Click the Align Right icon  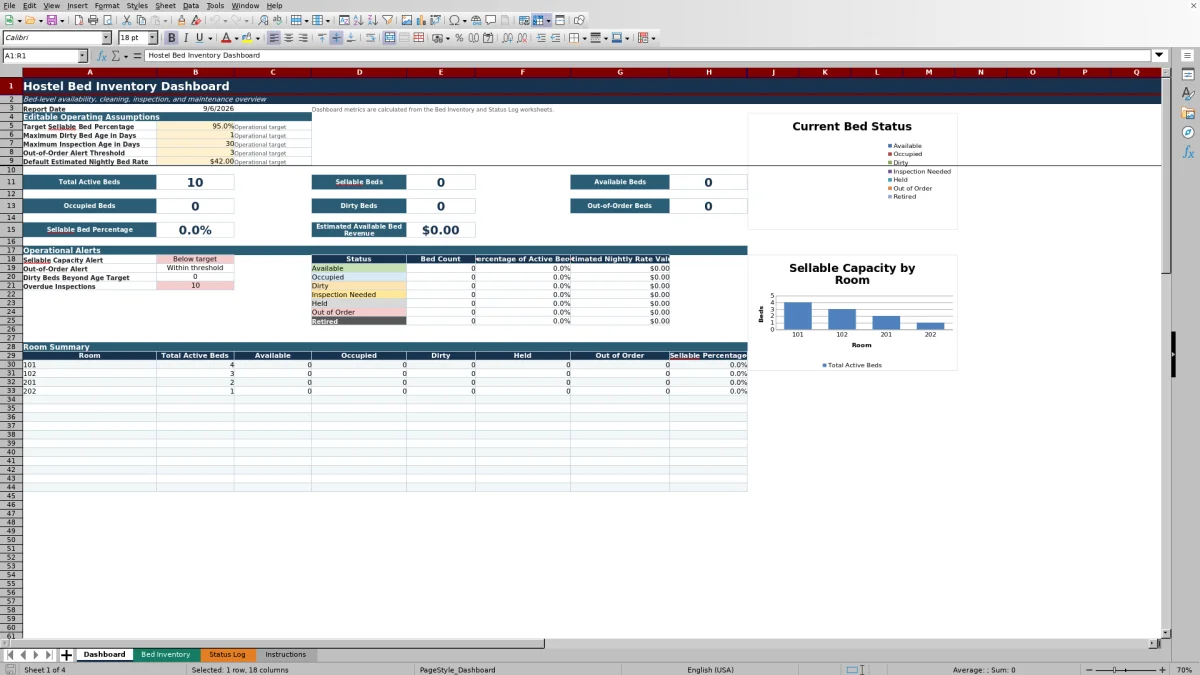[x=303, y=38]
